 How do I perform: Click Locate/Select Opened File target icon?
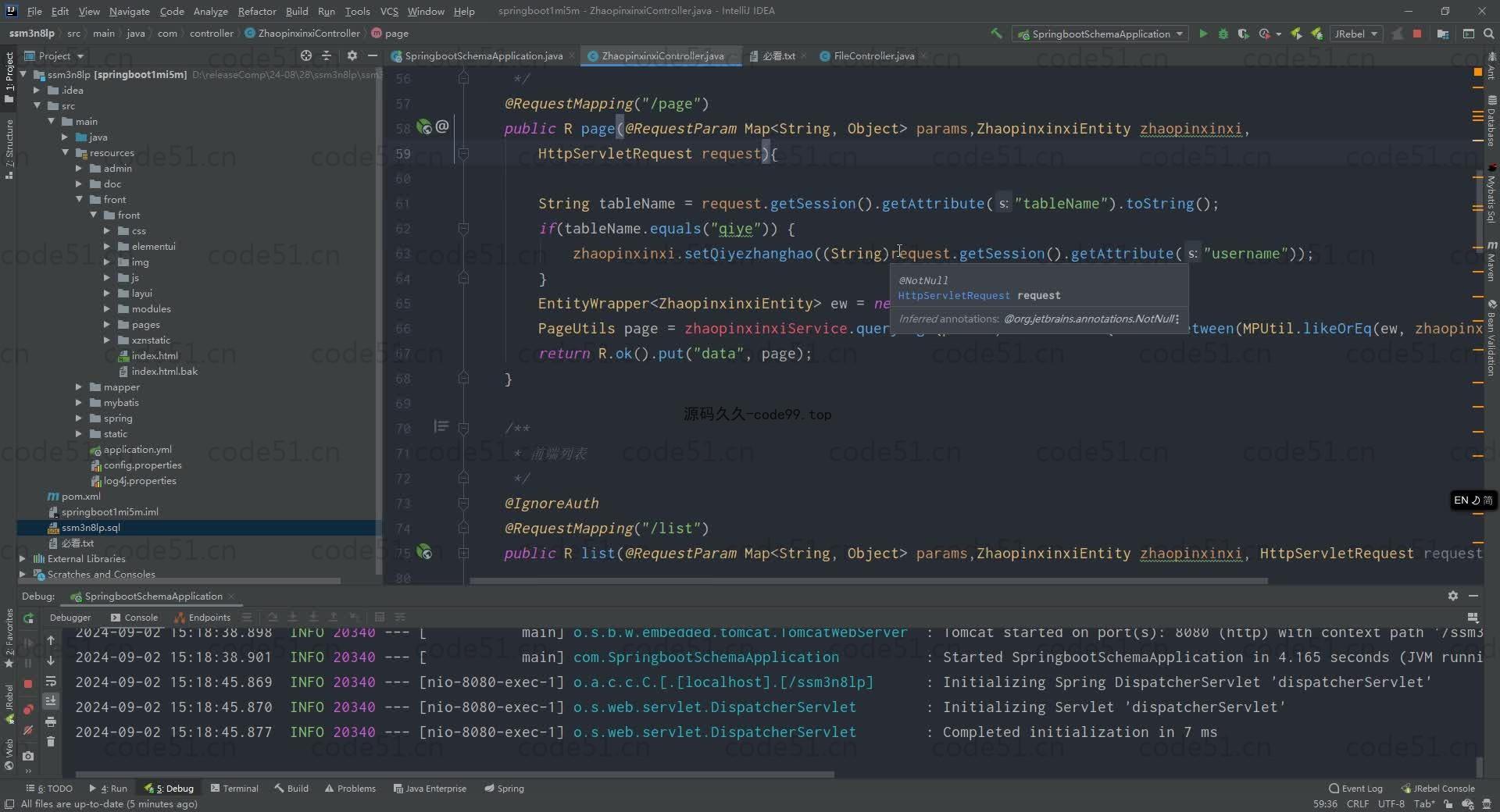coord(306,55)
